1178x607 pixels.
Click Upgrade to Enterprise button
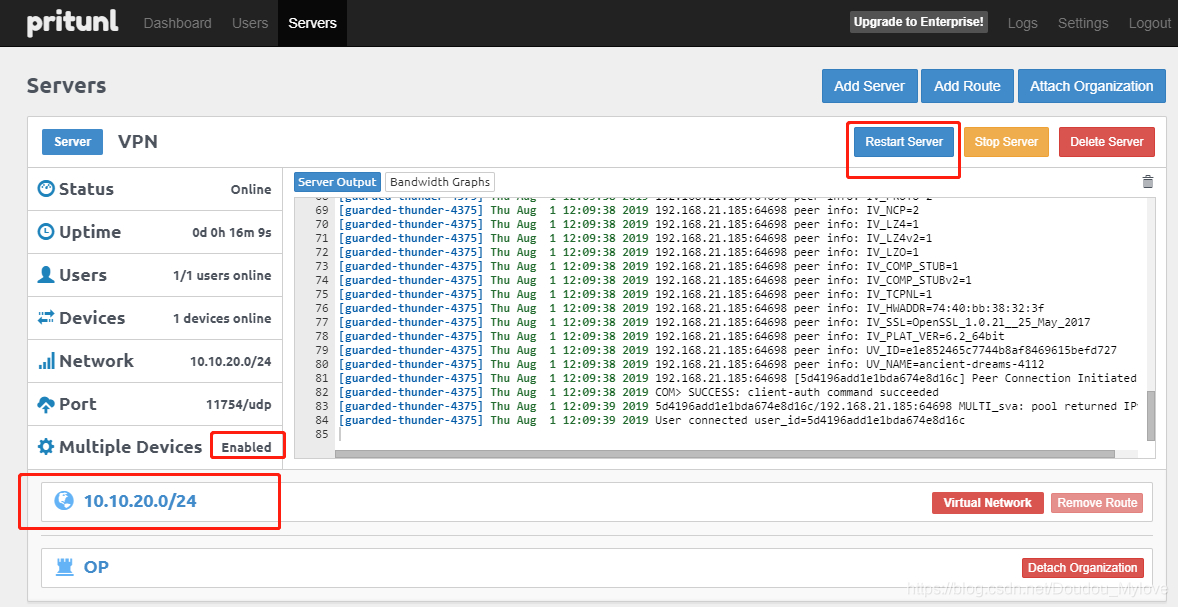tap(919, 22)
